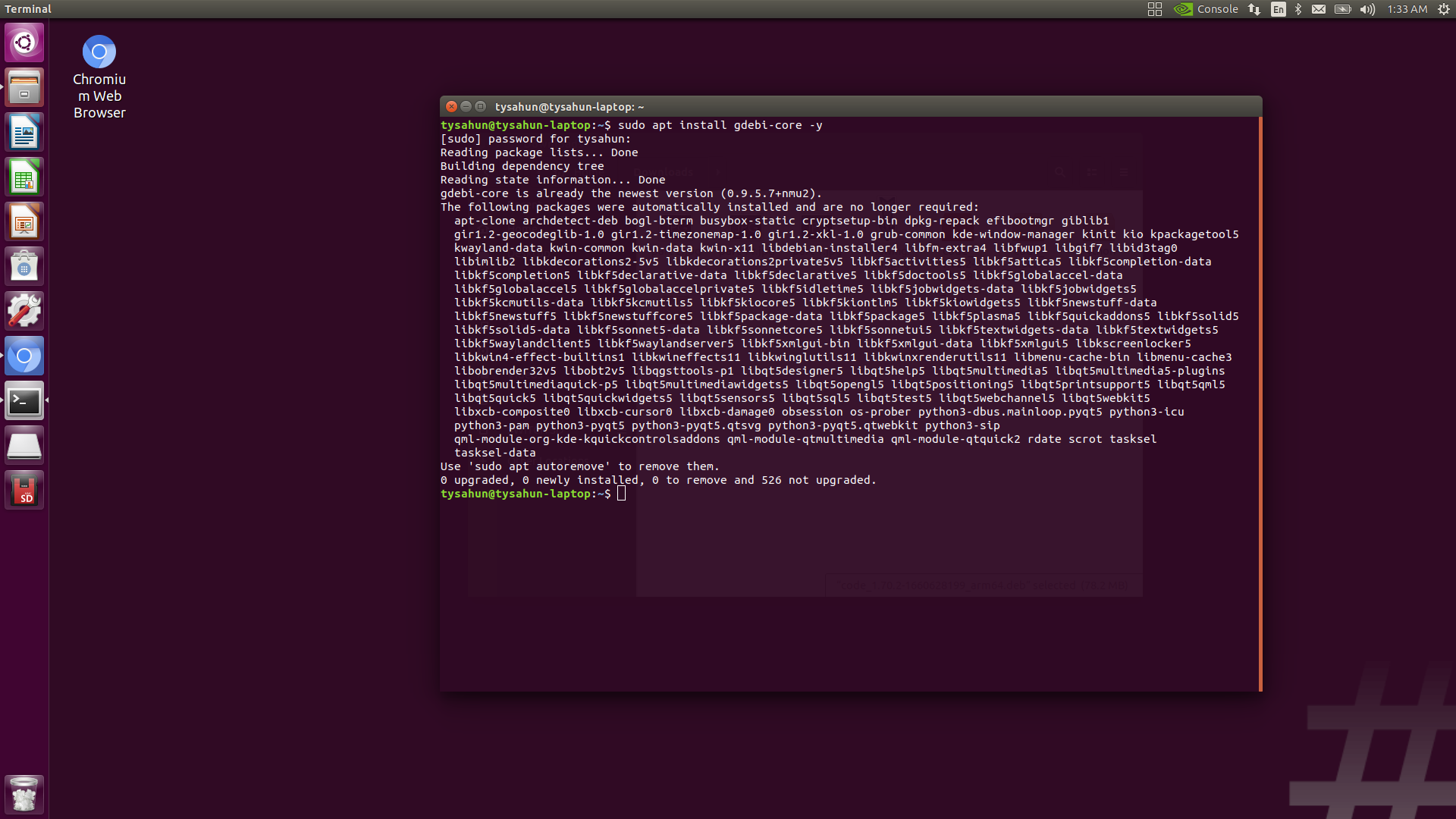1456x819 pixels.
Task: Open Chromium from the launcher dock
Action: pos(24,356)
